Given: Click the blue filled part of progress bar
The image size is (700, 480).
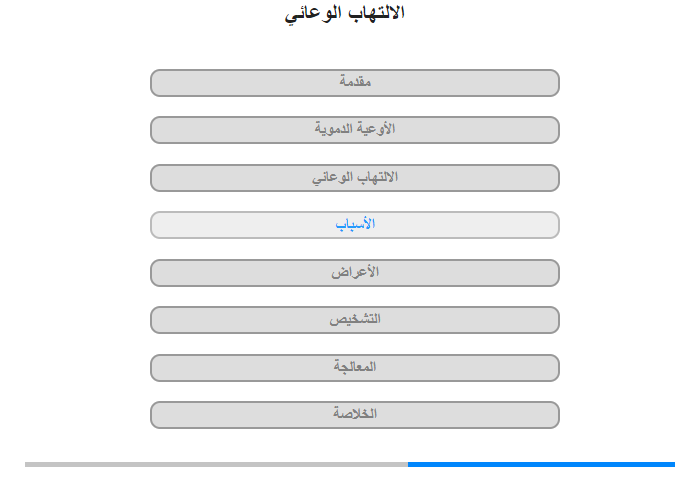Looking at the screenshot, I should click(x=541, y=464).
